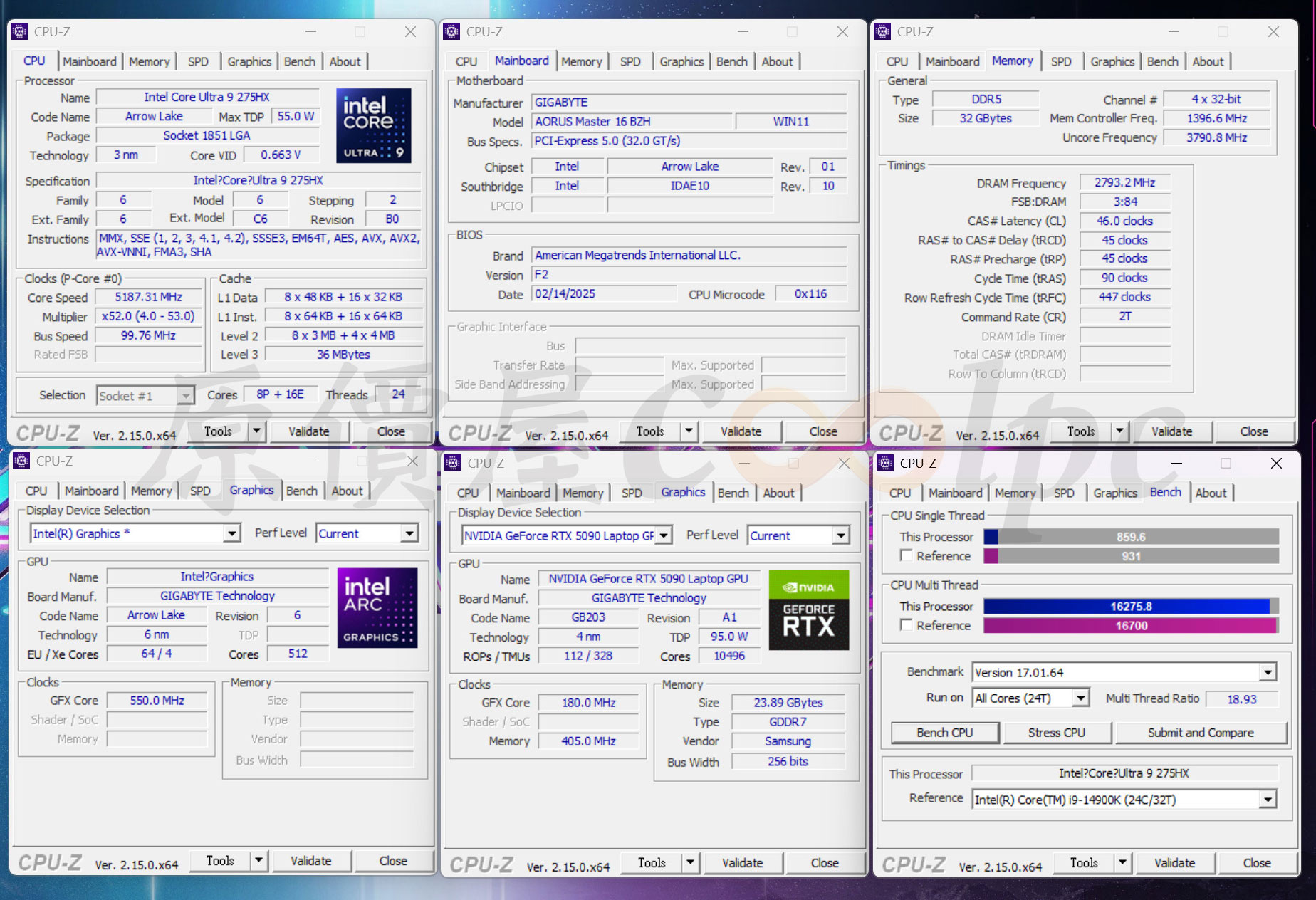
Task: Click the GDDR7 memory type value
Action: pos(788,722)
